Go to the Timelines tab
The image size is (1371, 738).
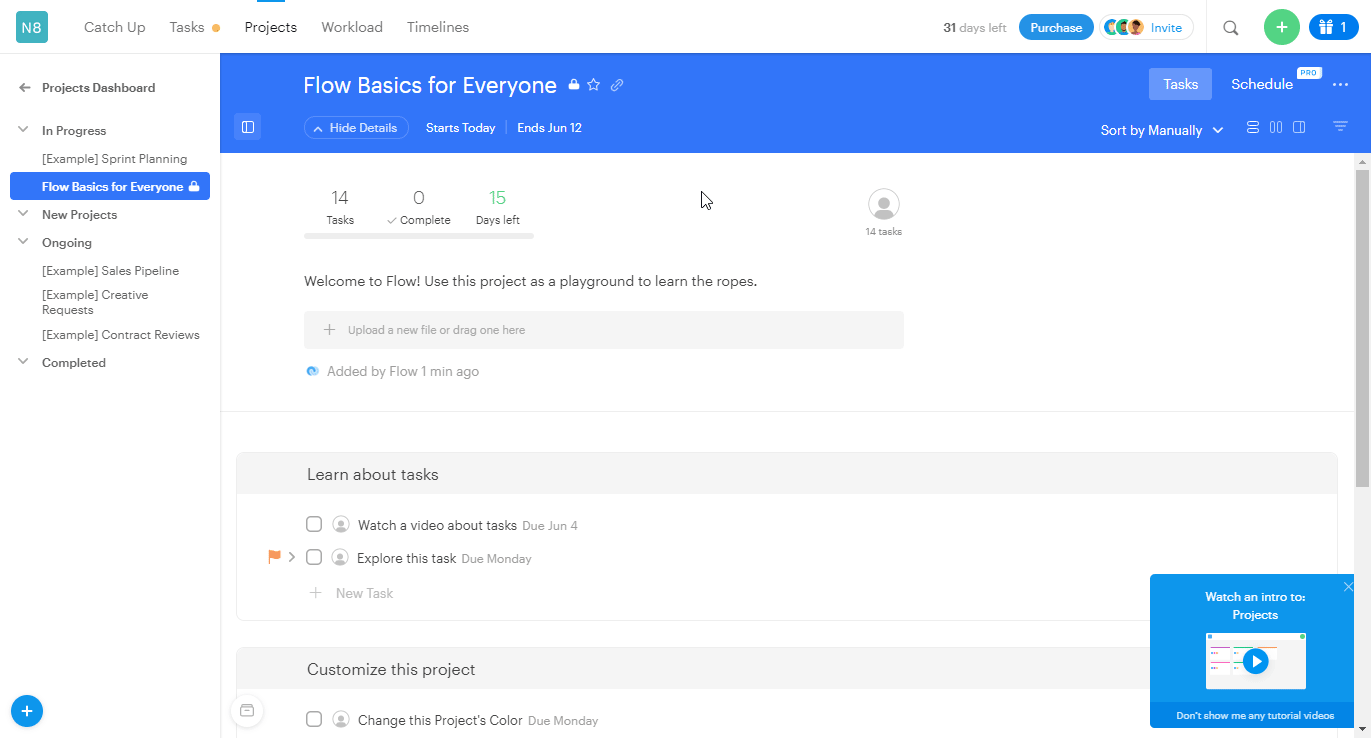click(x=437, y=27)
